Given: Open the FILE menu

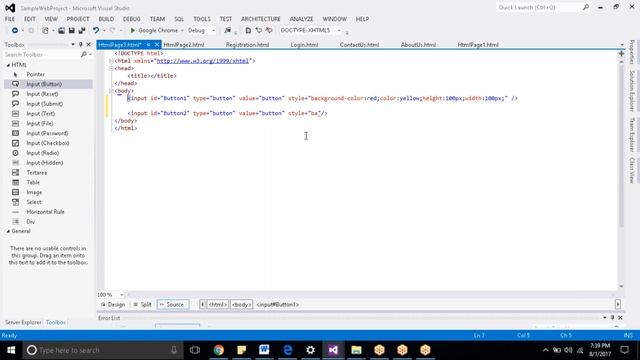Looking at the screenshot, I should click(x=10, y=19).
